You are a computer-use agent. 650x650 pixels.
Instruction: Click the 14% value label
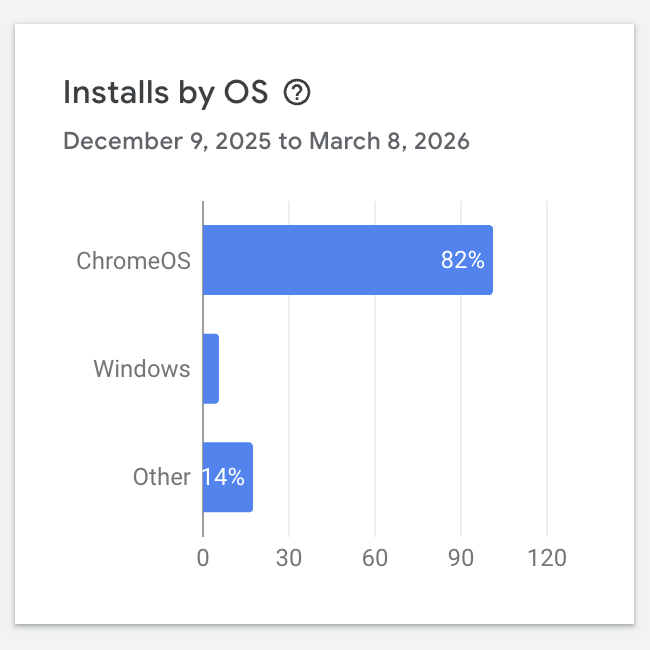(x=226, y=477)
